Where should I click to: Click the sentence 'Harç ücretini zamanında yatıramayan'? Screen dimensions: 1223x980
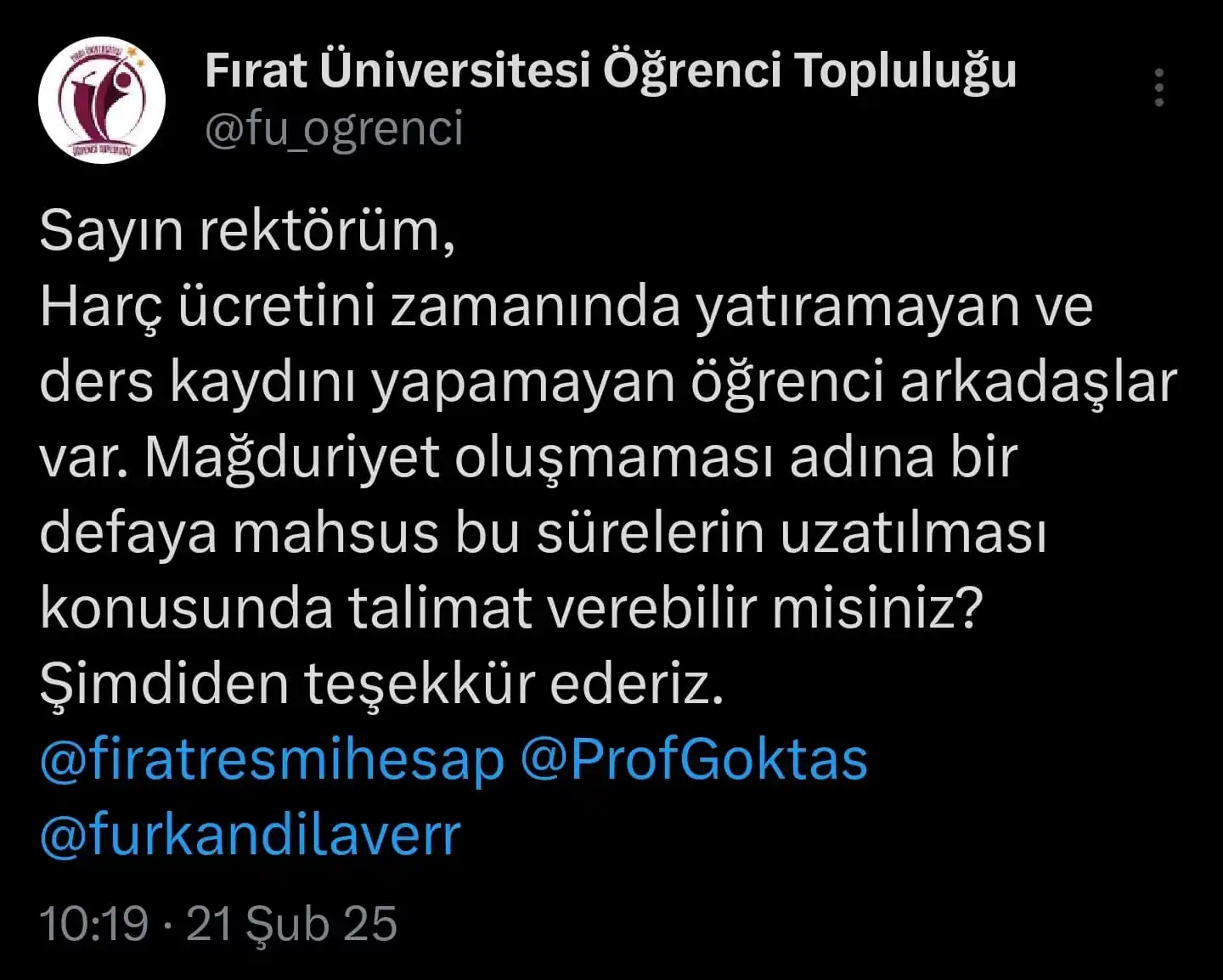click(x=529, y=307)
